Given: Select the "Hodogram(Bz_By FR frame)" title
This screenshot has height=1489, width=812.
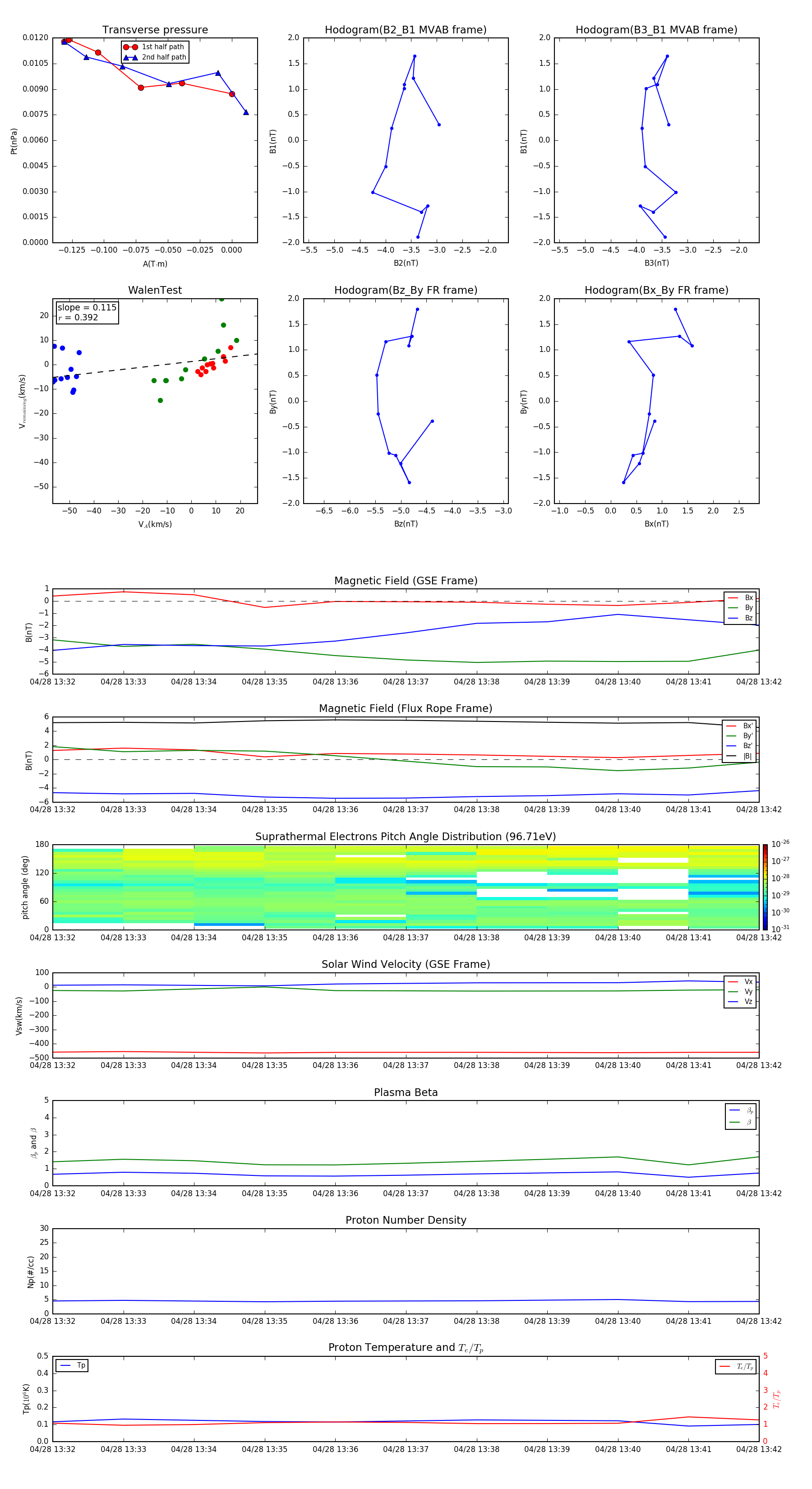Looking at the screenshot, I should pos(405,290).
